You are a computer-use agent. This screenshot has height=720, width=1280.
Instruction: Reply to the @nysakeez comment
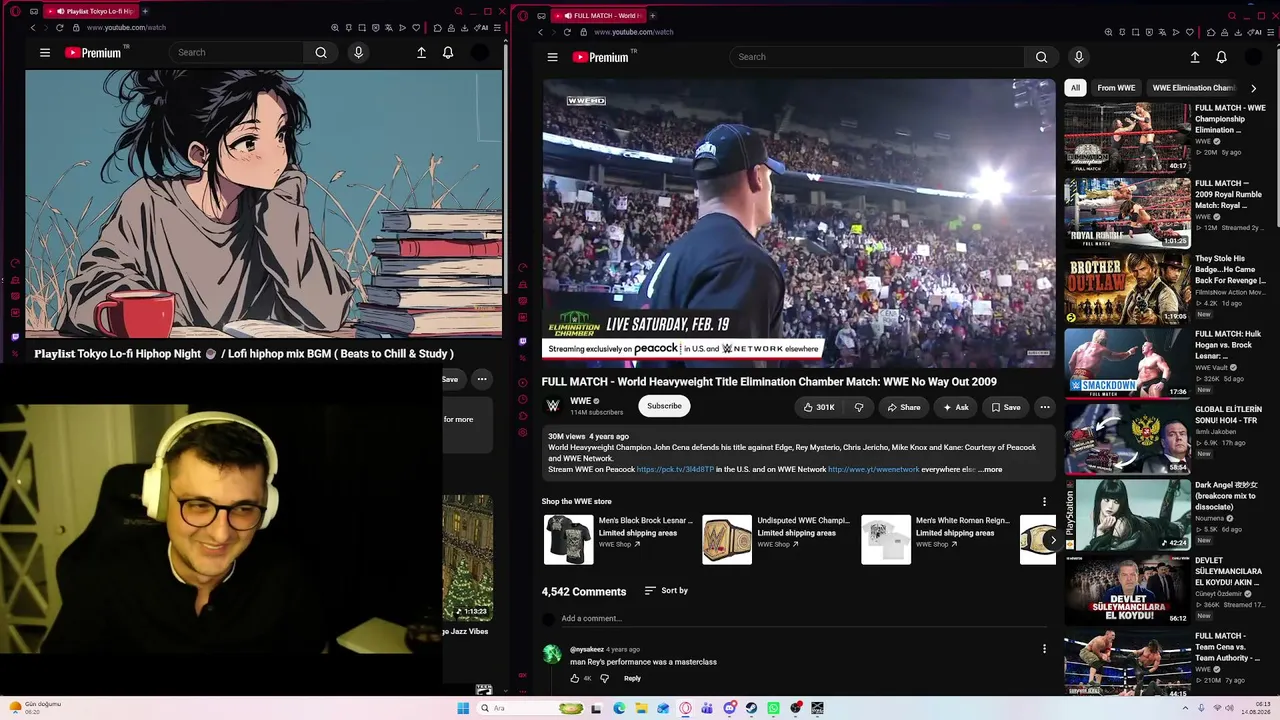point(632,678)
